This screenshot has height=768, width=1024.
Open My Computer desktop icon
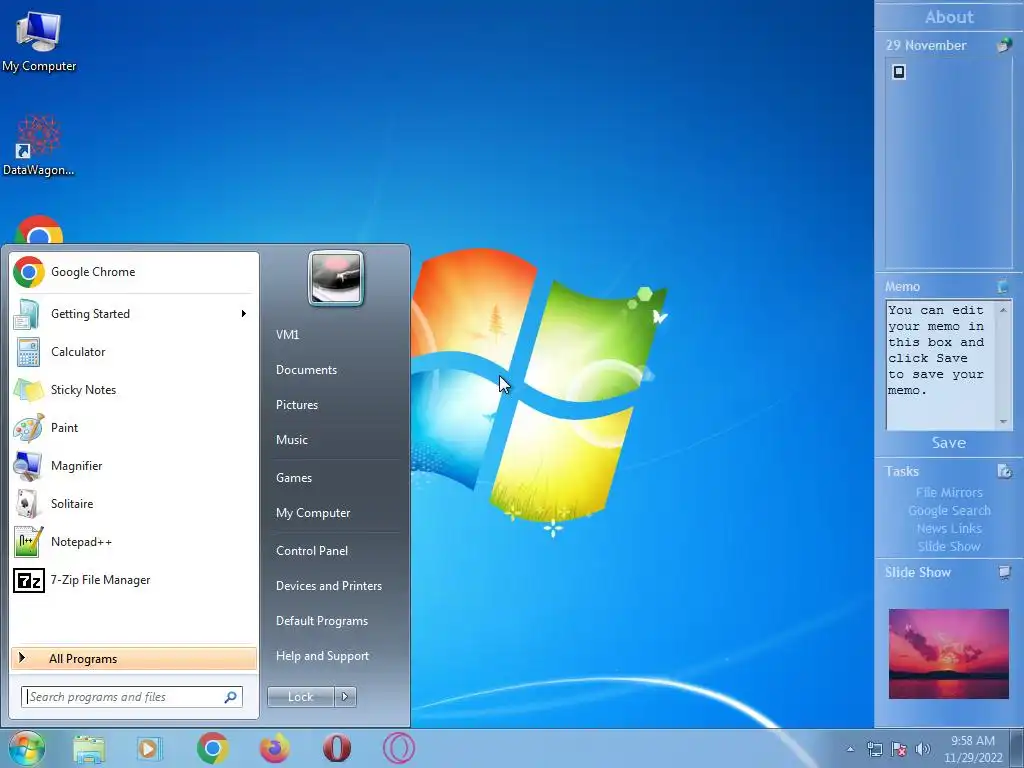pyautogui.click(x=39, y=40)
